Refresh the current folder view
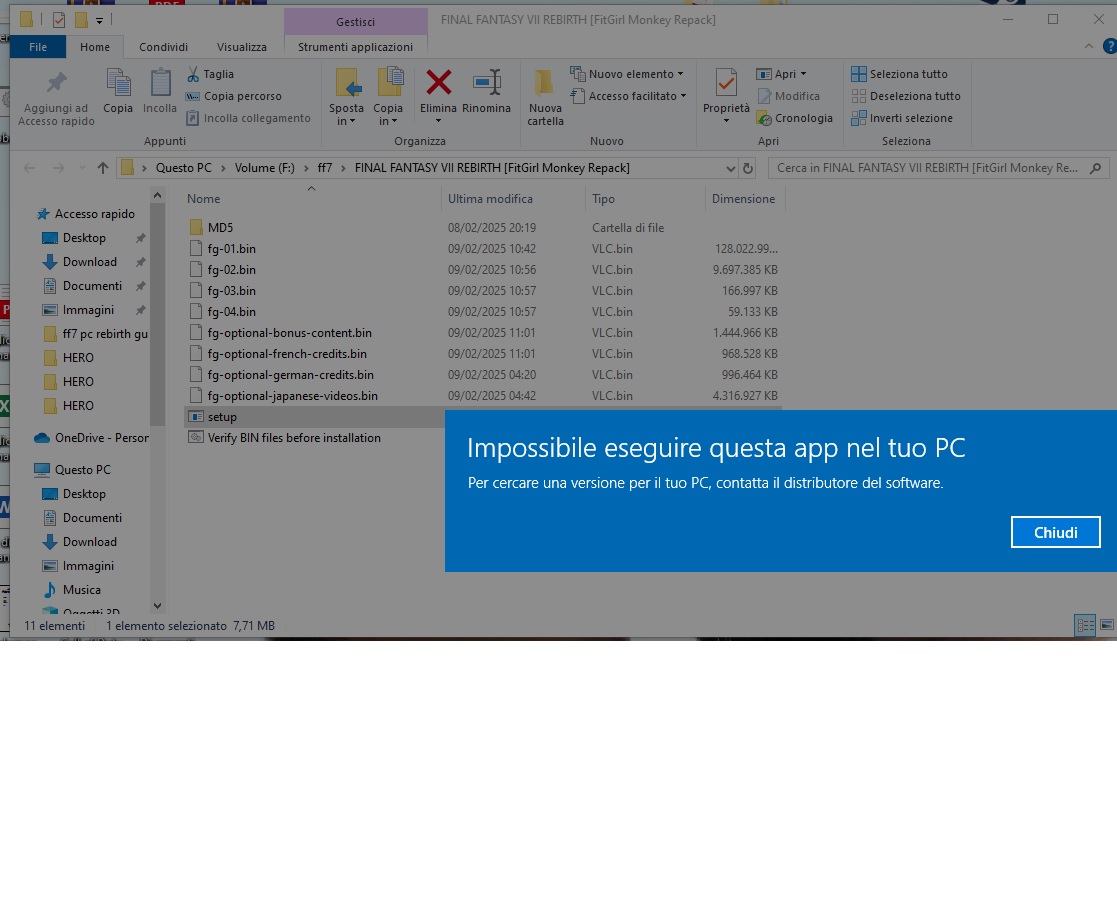This screenshot has height=916, width=1117. click(747, 169)
